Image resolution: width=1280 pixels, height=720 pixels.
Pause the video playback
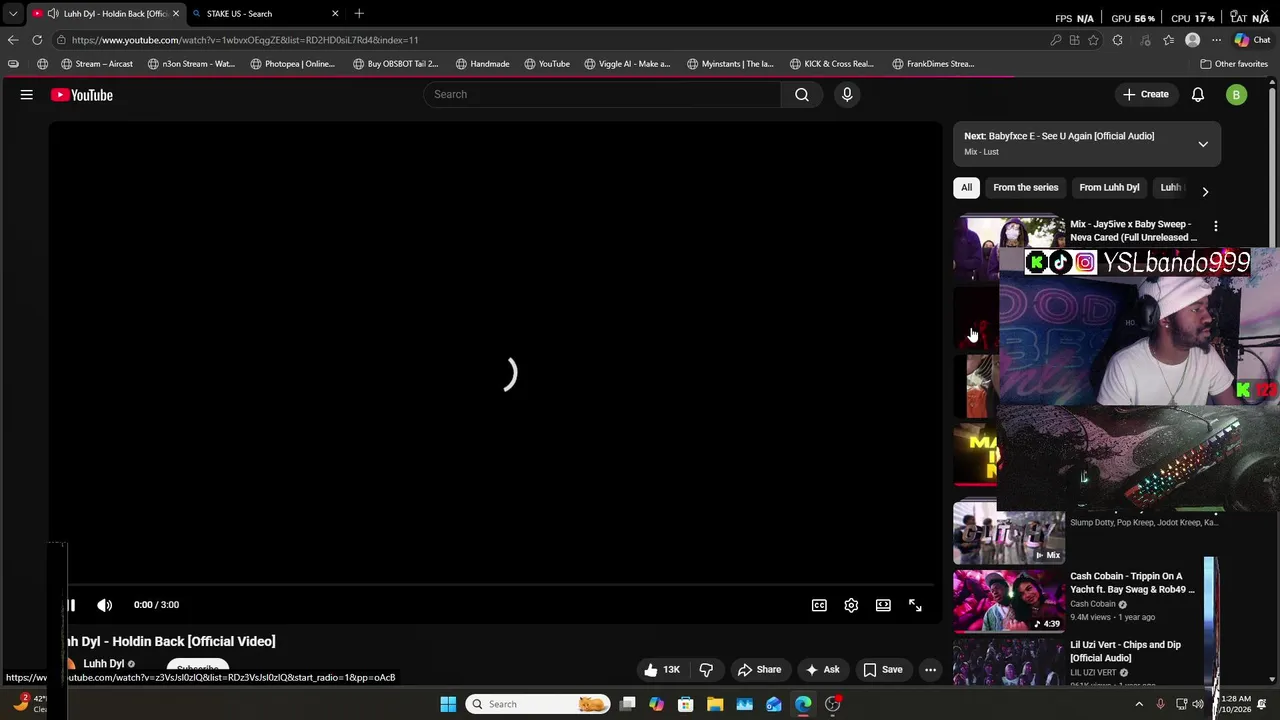(x=71, y=605)
